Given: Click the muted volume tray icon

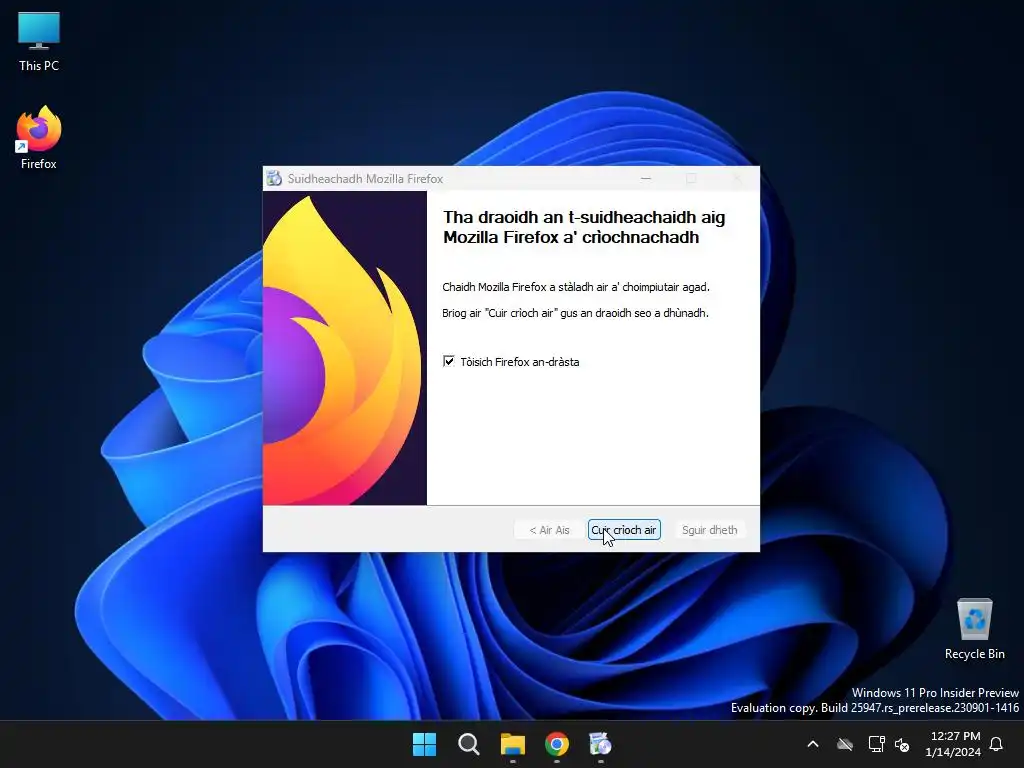Looking at the screenshot, I should pyautogui.click(x=902, y=744).
